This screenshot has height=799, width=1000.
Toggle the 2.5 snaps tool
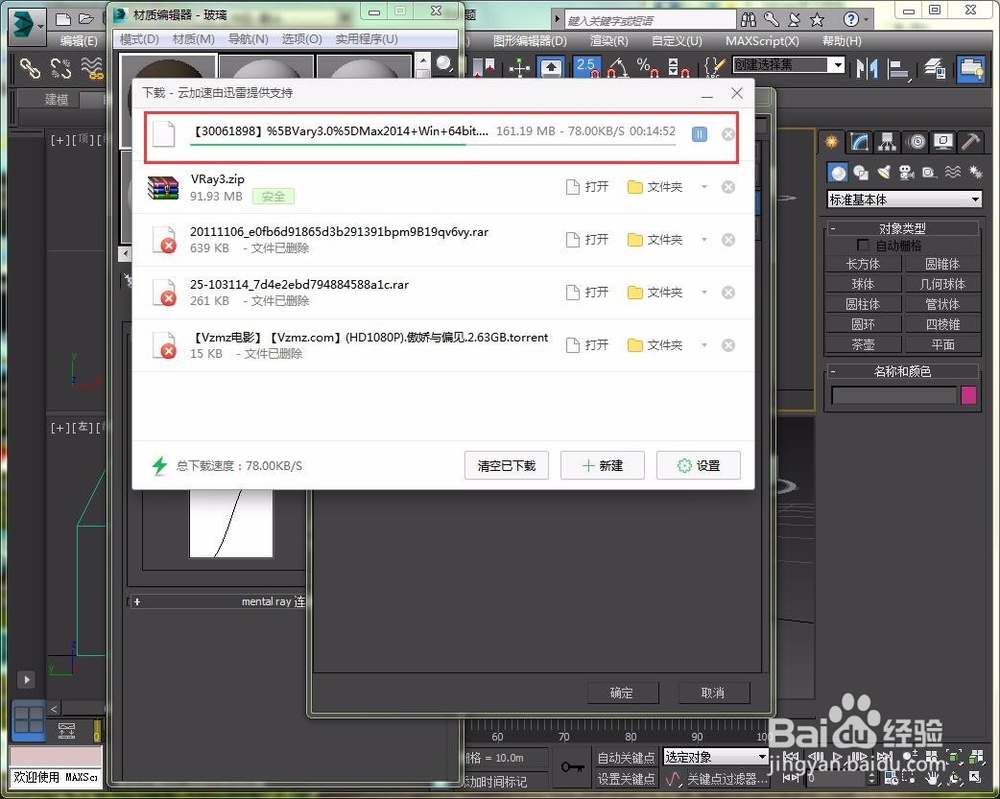pos(586,68)
